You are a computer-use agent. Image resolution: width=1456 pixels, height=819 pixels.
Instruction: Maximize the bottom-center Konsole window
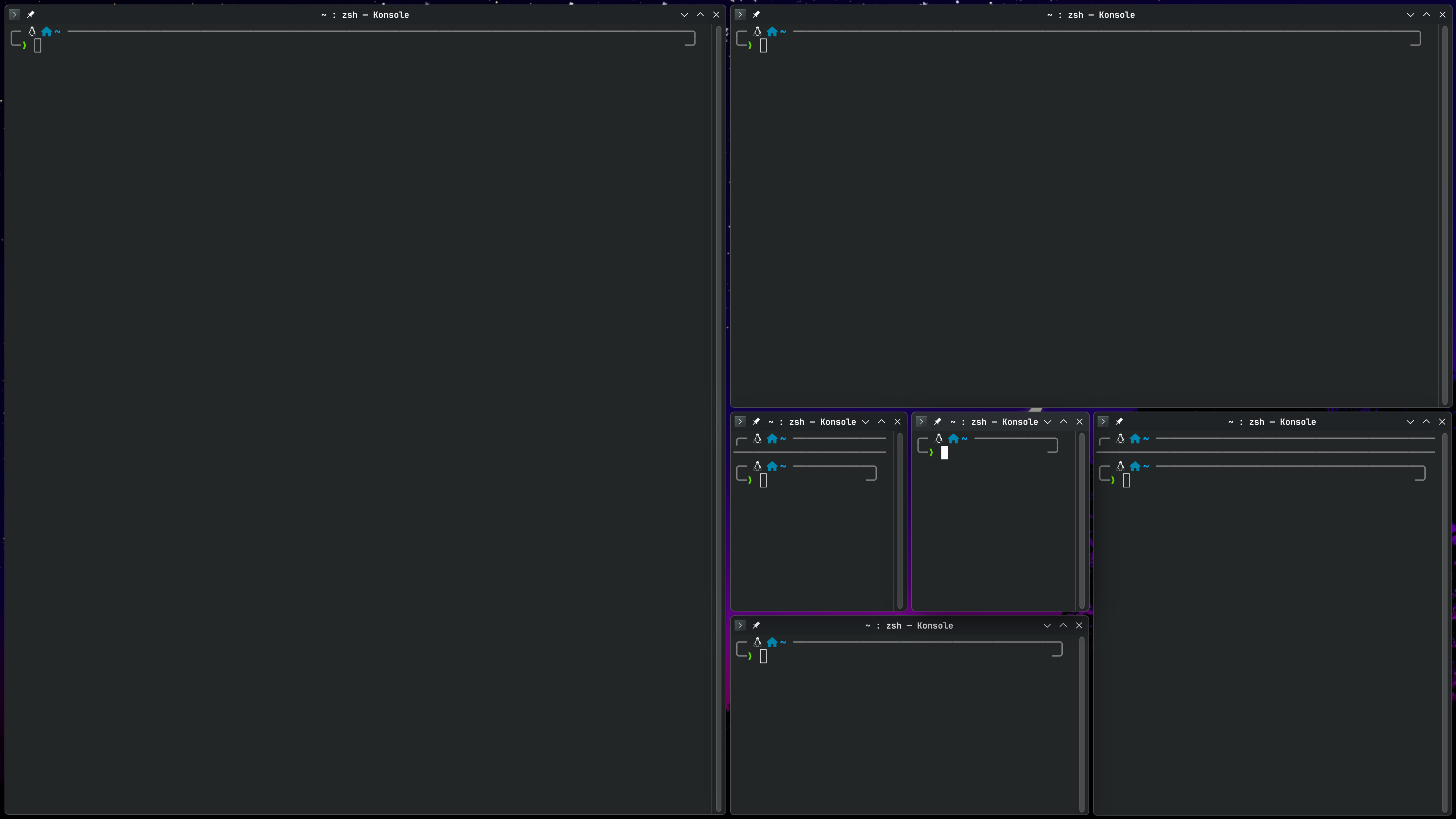1064,625
